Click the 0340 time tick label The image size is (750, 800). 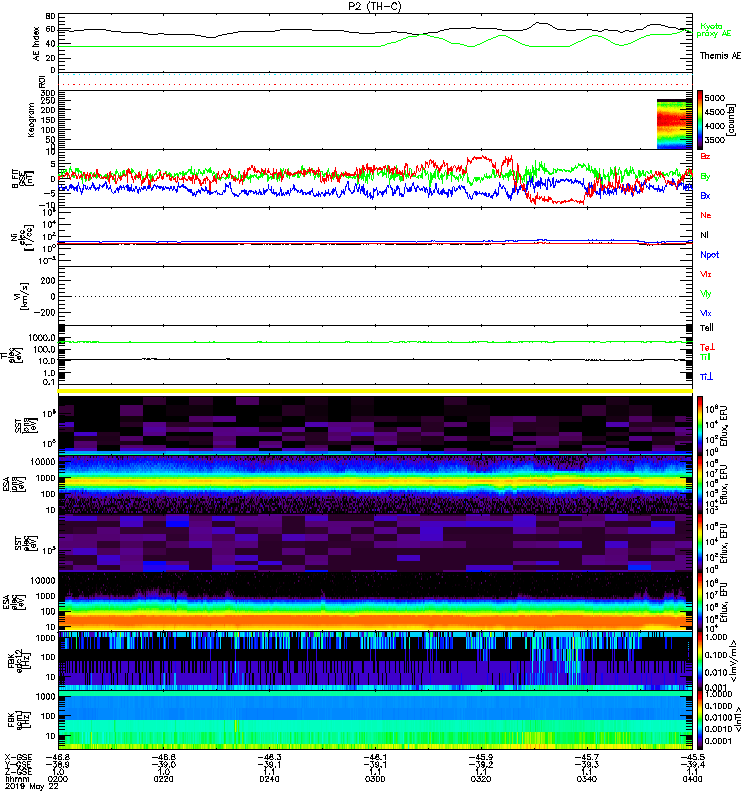point(586,779)
